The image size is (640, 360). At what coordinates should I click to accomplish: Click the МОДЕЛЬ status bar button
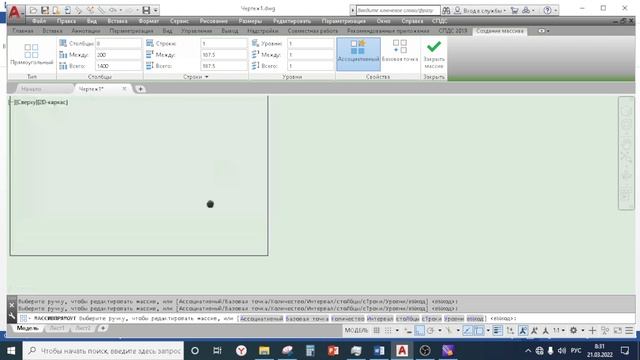coord(356,330)
